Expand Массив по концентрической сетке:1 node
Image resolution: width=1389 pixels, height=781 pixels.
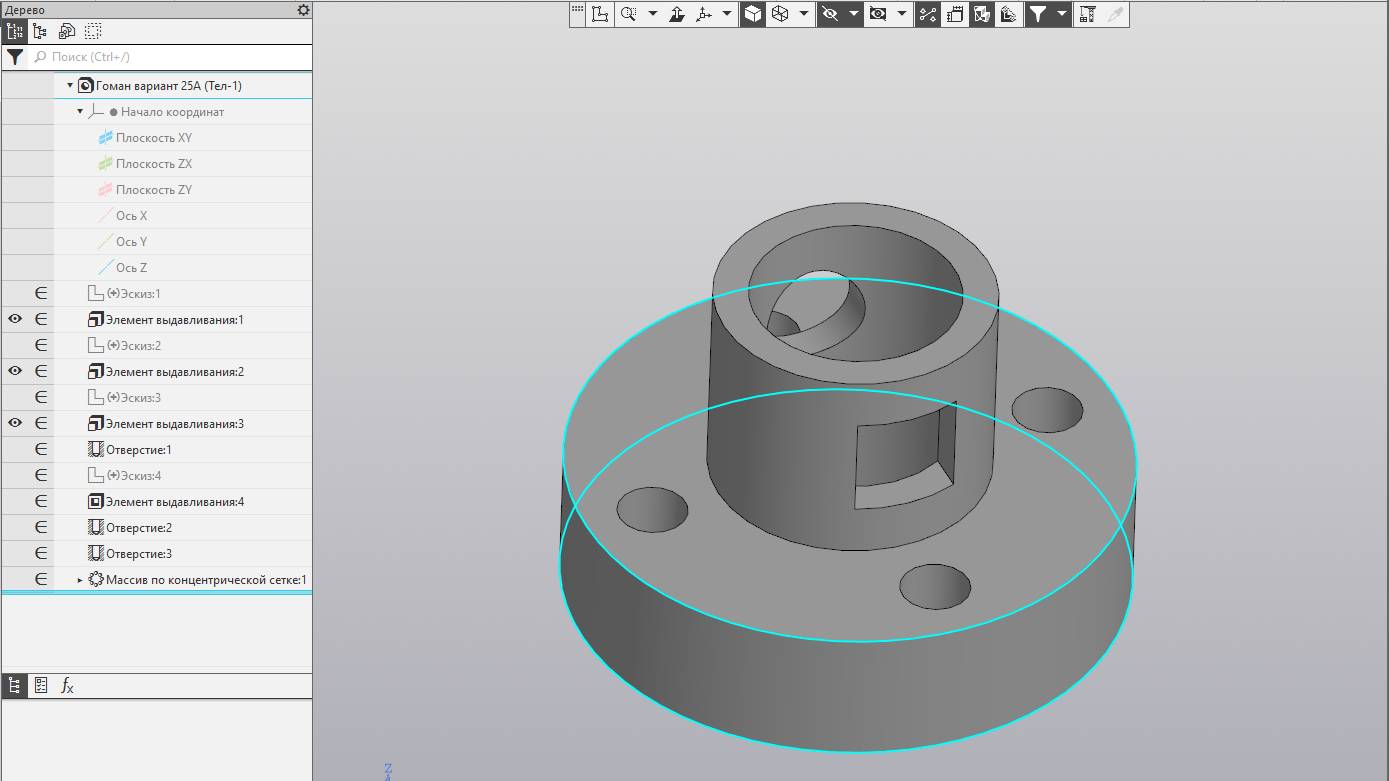[x=81, y=580]
